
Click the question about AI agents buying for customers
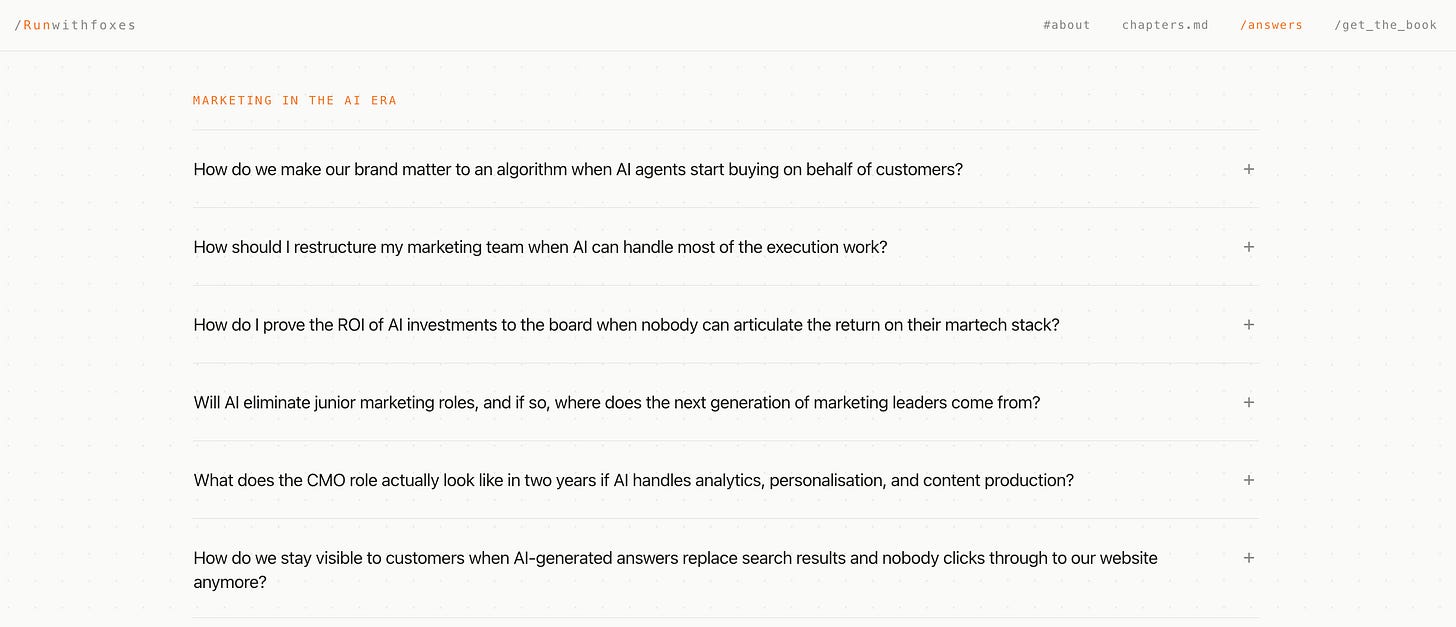(x=578, y=169)
